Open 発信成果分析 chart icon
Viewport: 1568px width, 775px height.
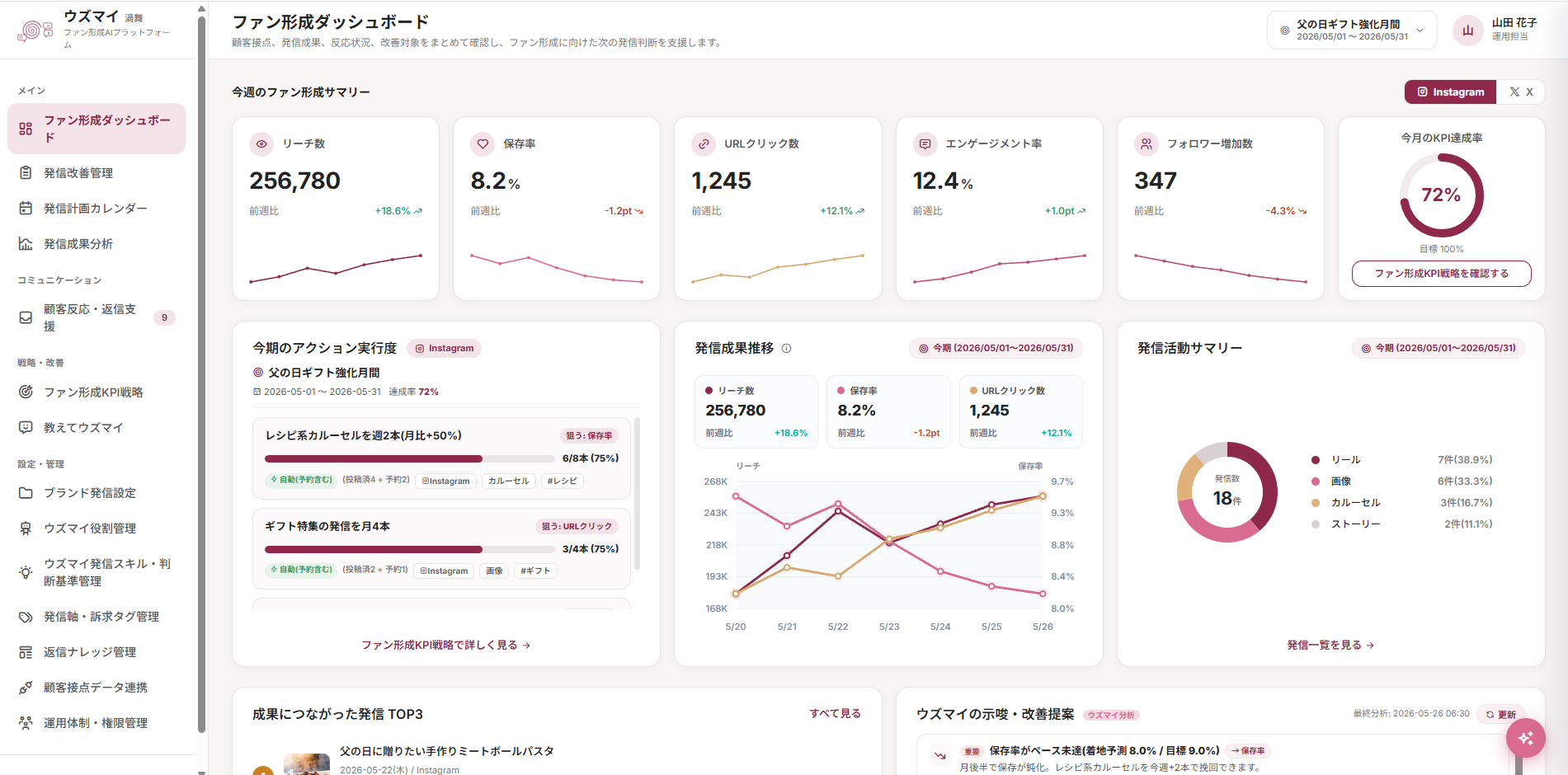(x=26, y=244)
